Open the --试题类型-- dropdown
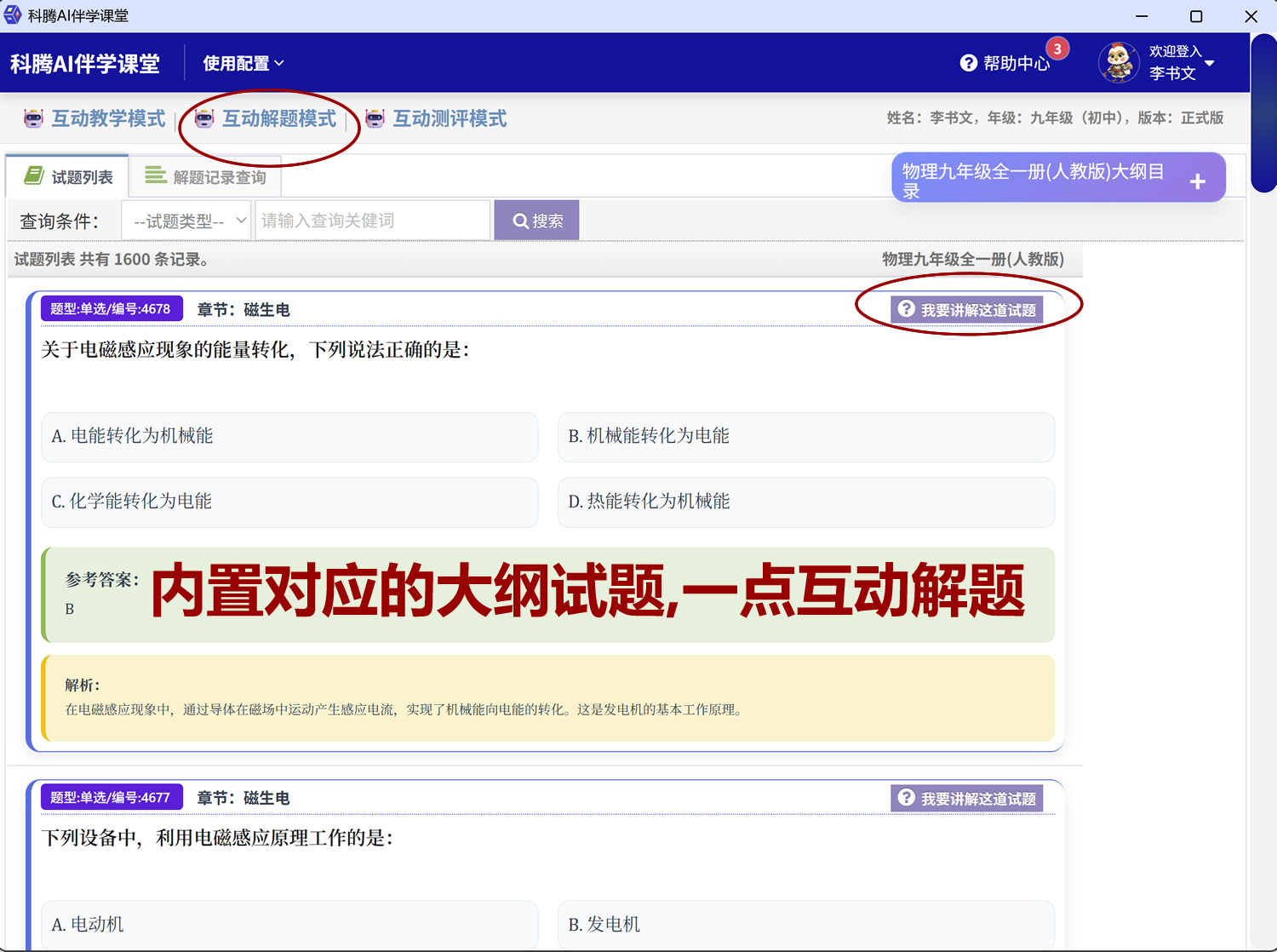Image resolution: width=1277 pixels, height=952 pixels. point(186,220)
